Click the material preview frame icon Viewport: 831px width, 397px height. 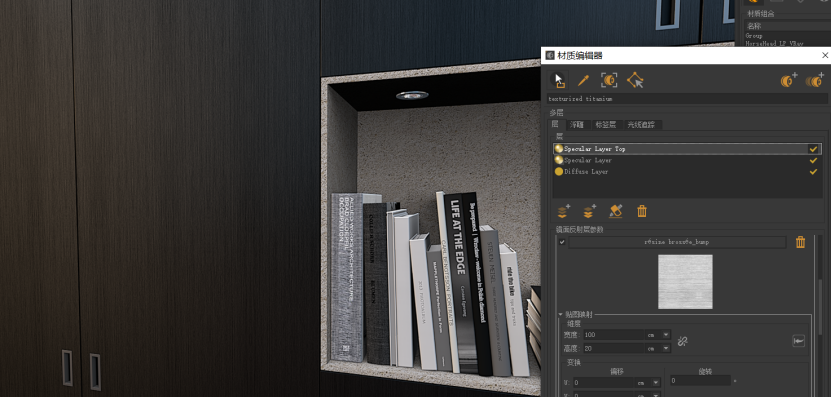pyautogui.click(x=609, y=80)
